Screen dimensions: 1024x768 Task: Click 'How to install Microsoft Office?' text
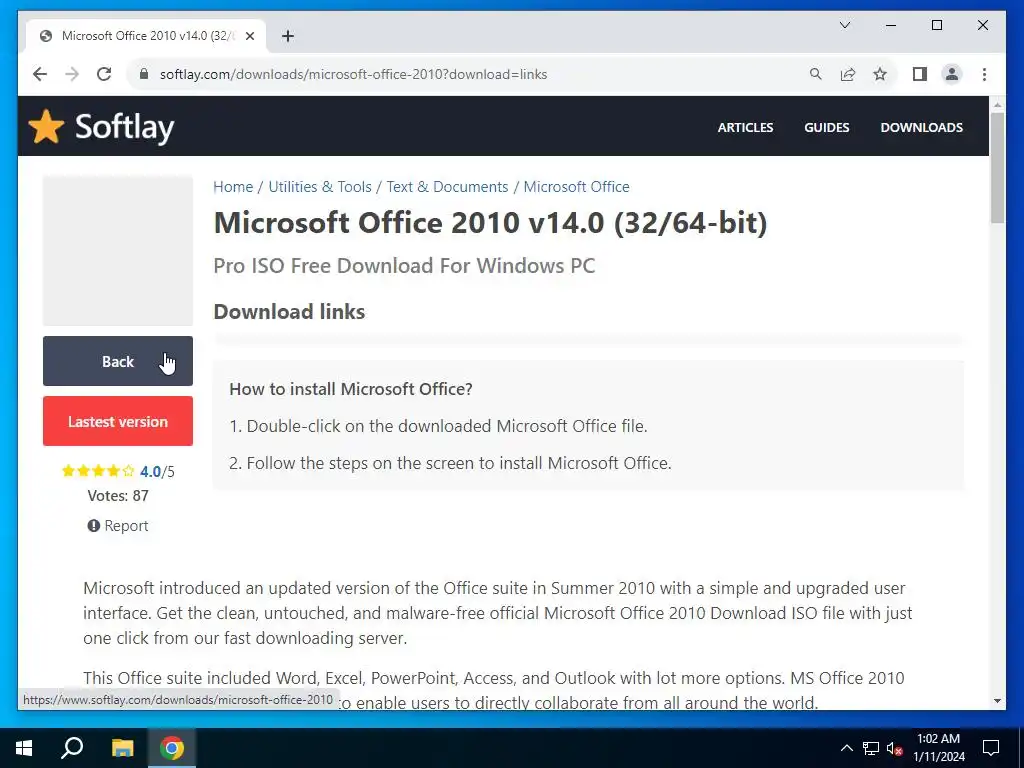(x=351, y=389)
